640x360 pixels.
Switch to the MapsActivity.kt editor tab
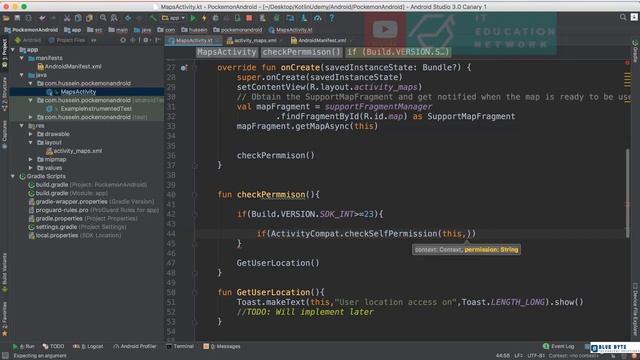193,40
